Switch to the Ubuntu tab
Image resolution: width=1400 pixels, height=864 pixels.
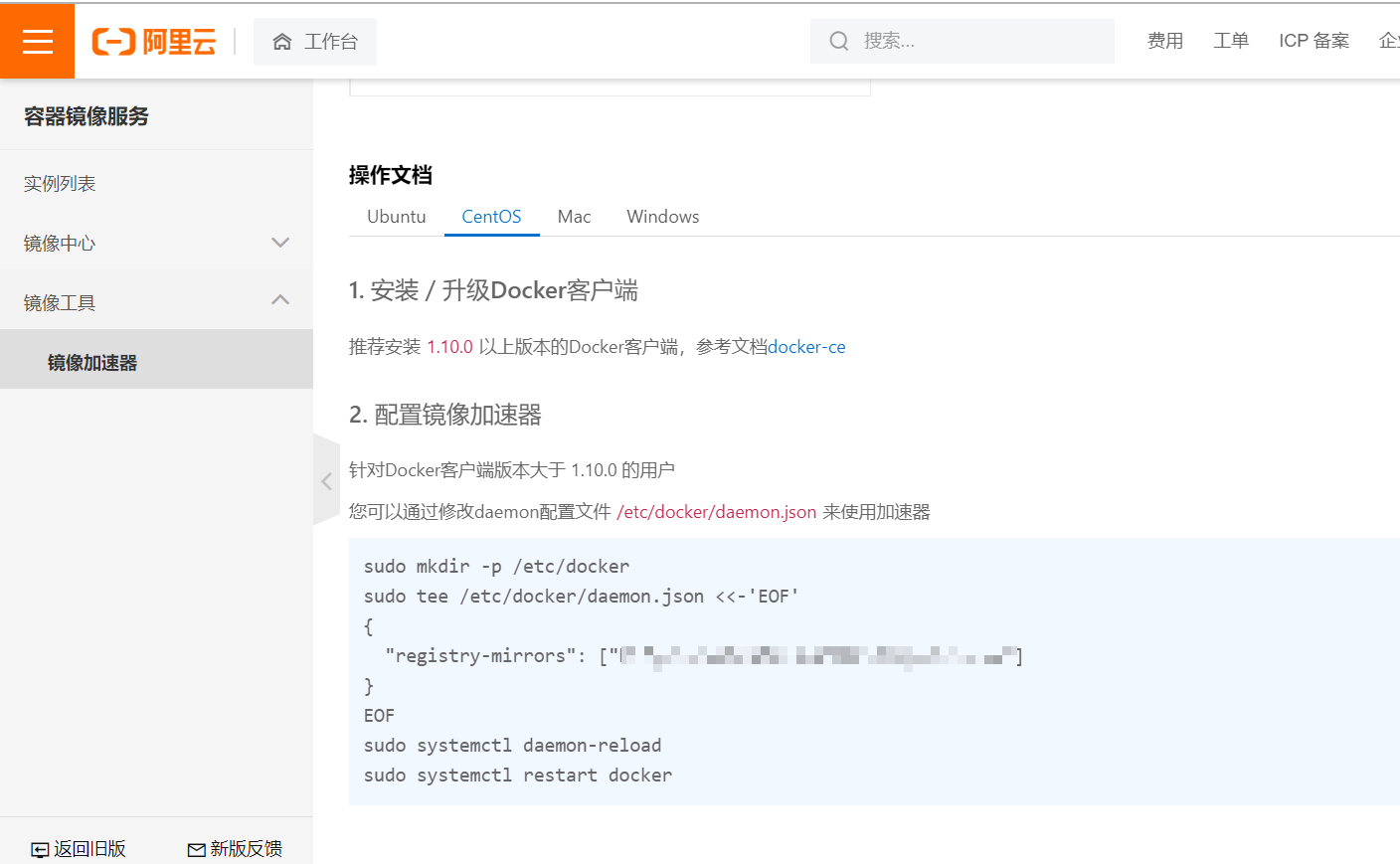pyautogui.click(x=396, y=217)
